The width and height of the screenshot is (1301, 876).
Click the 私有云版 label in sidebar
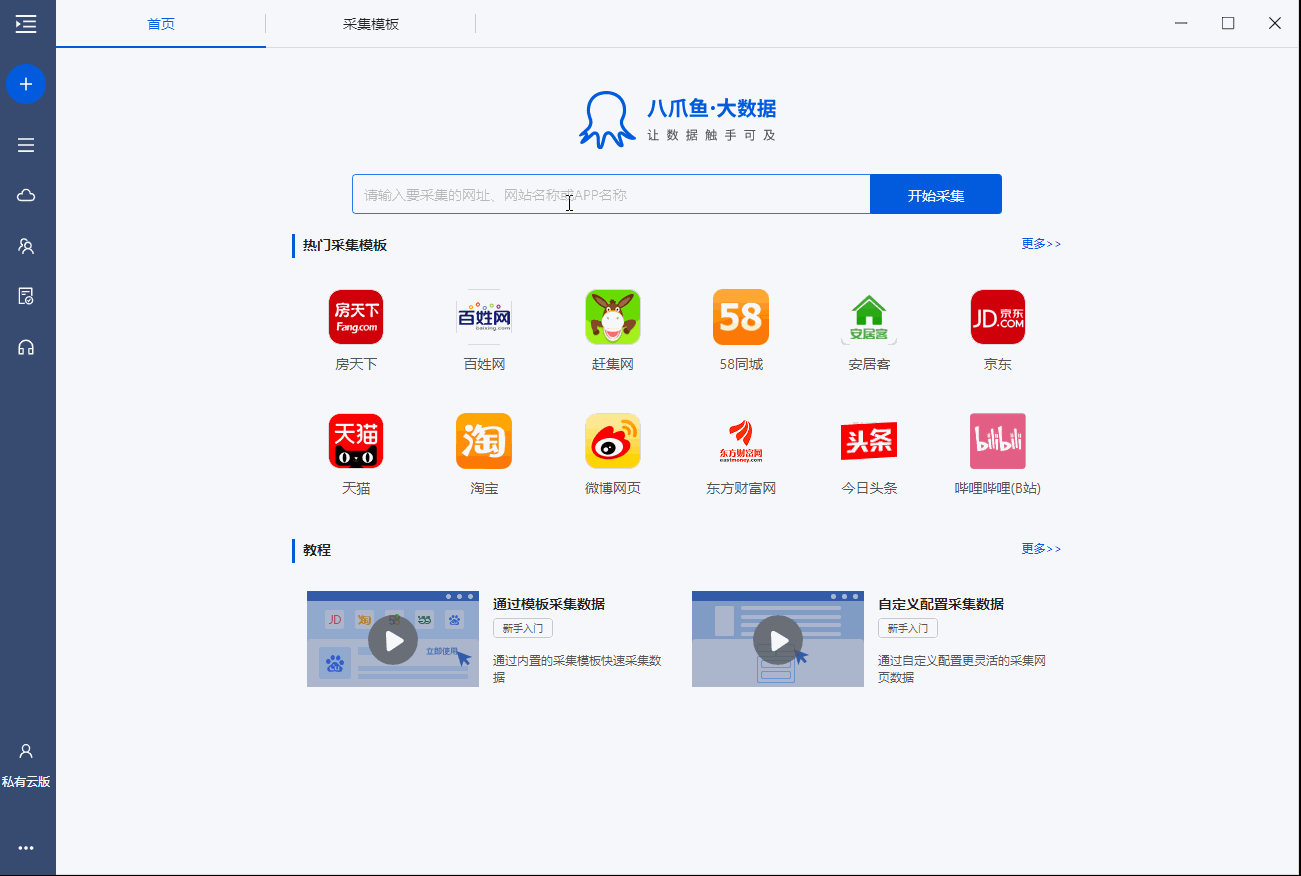(26, 782)
